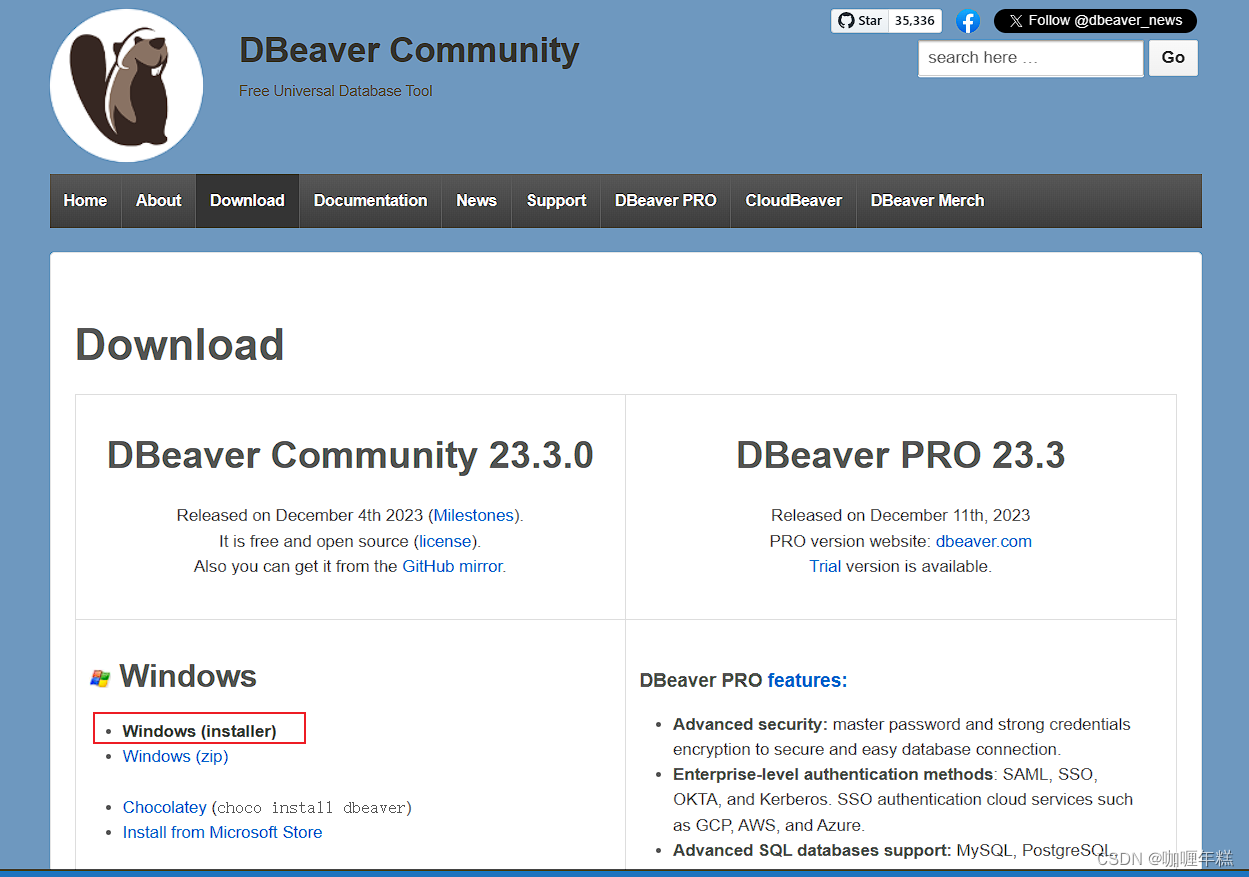
Task: Open the Milestones link
Action: pyautogui.click(x=474, y=516)
